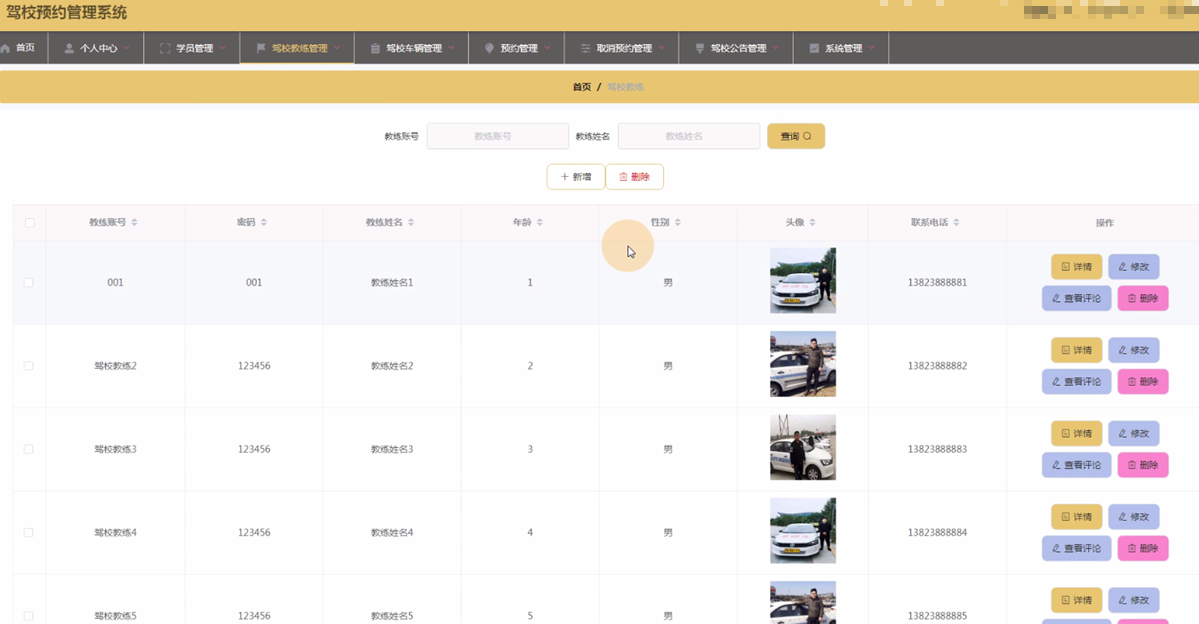Check the checkbox for row 驾校教练2

tap(28, 366)
